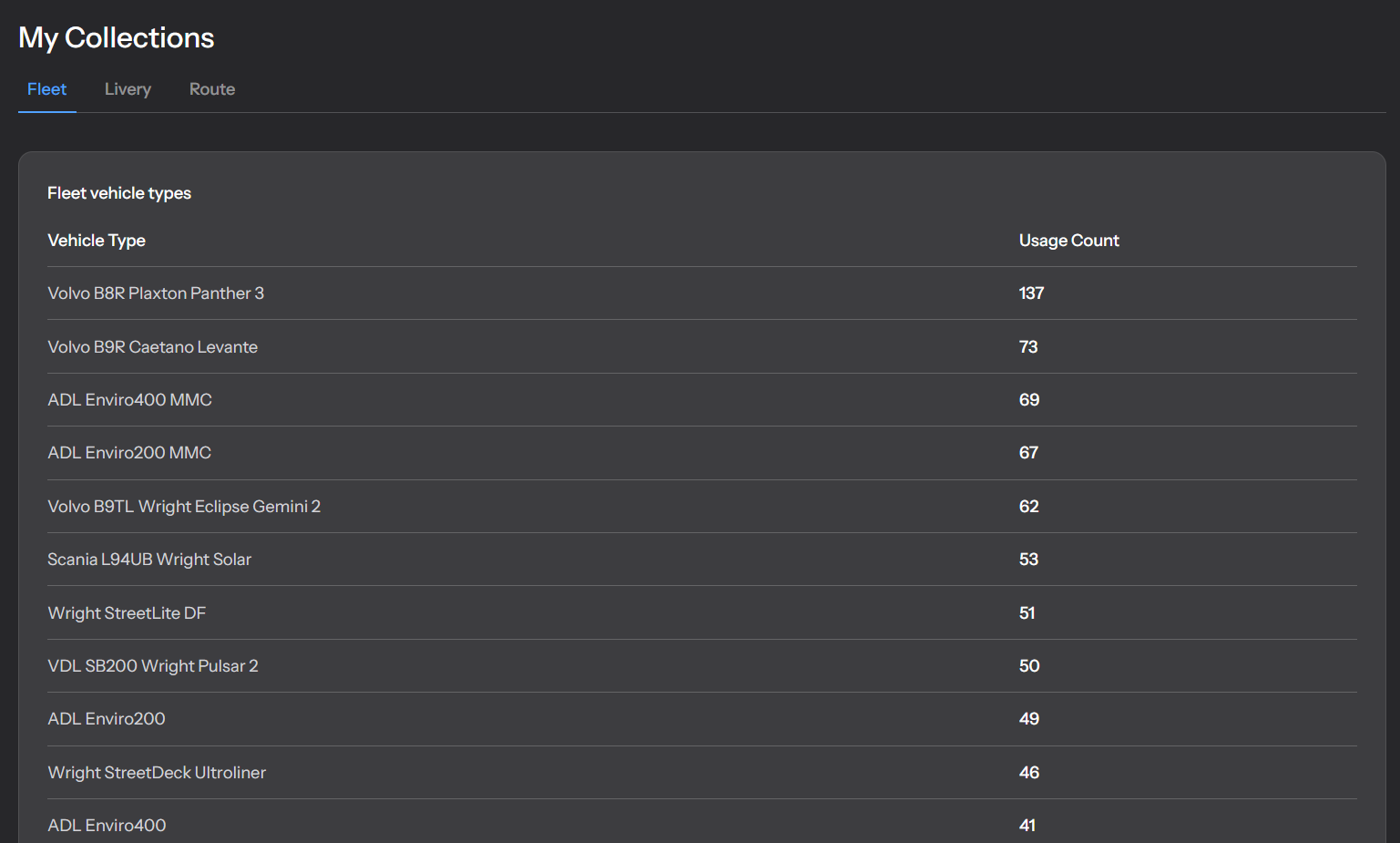Select the Fleet tab
This screenshot has width=1400, height=843.
coord(46,89)
